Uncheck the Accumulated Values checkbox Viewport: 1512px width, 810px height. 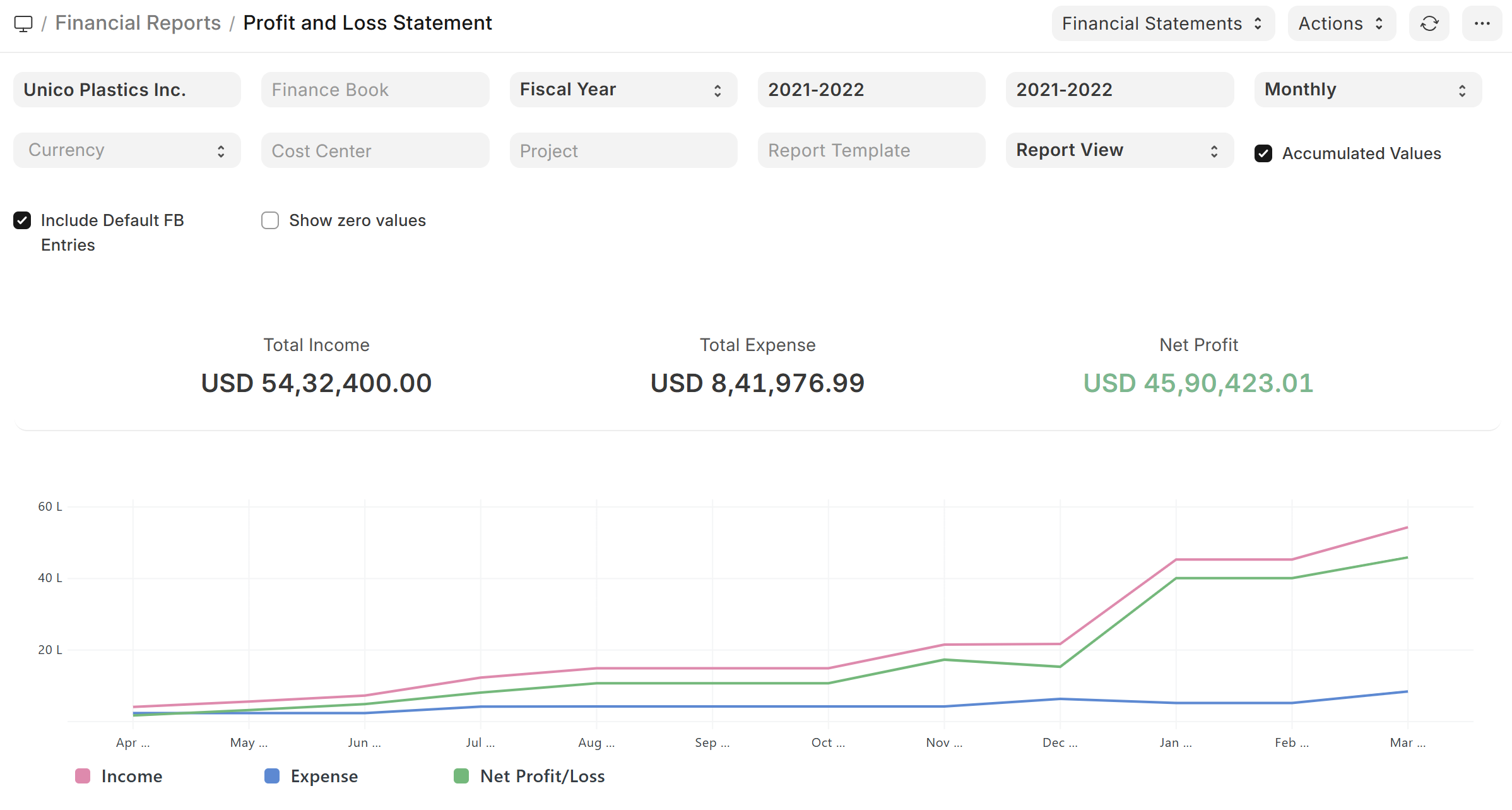tap(1263, 153)
